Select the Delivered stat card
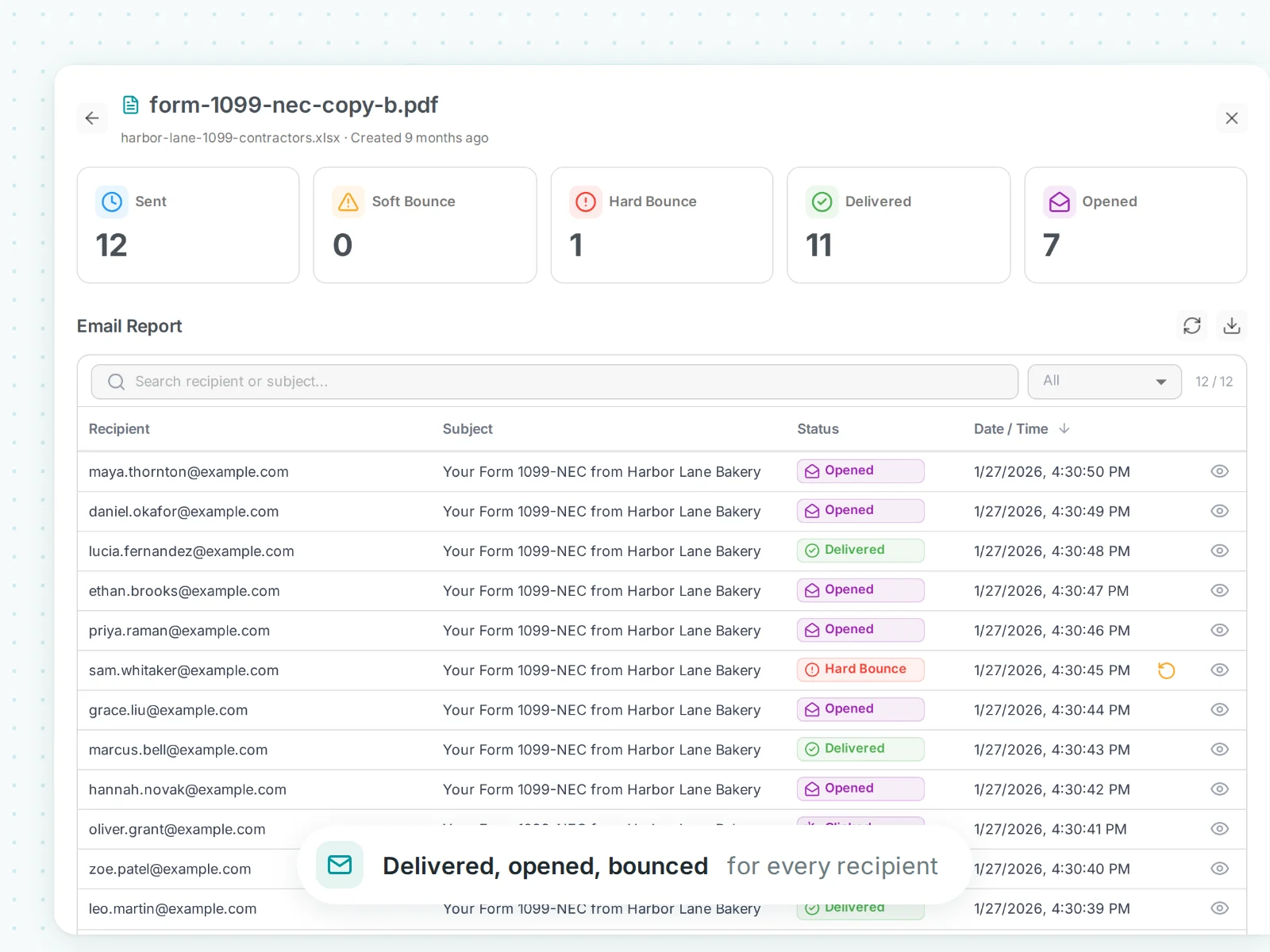The width and height of the screenshot is (1270, 952). 899,225
